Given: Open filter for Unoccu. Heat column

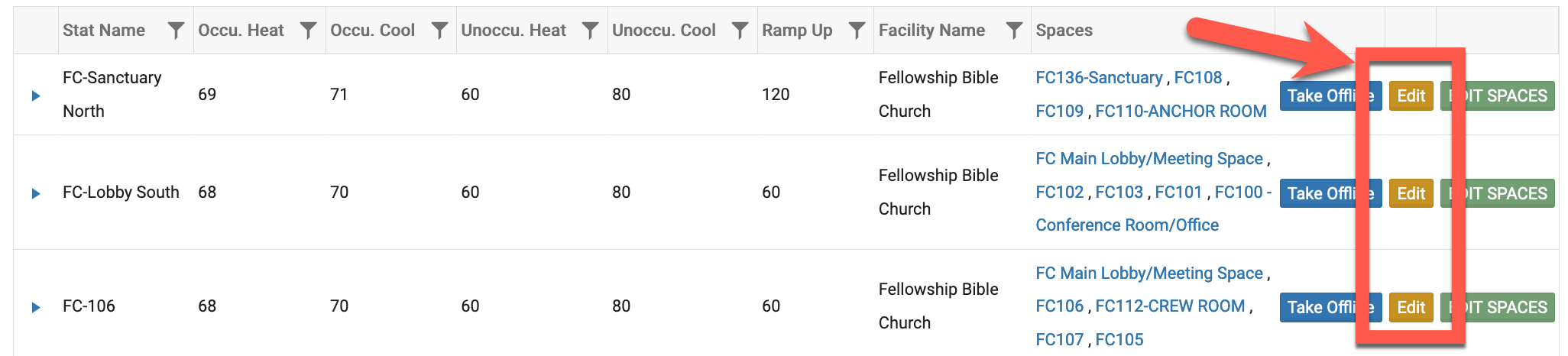Looking at the screenshot, I should (590, 31).
